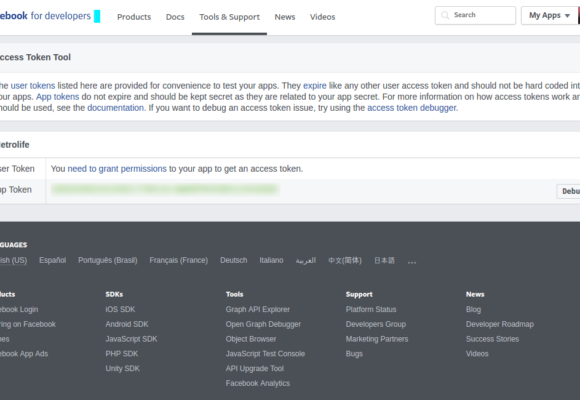Go to the News menu item
The image size is (580, 400).
285,17
